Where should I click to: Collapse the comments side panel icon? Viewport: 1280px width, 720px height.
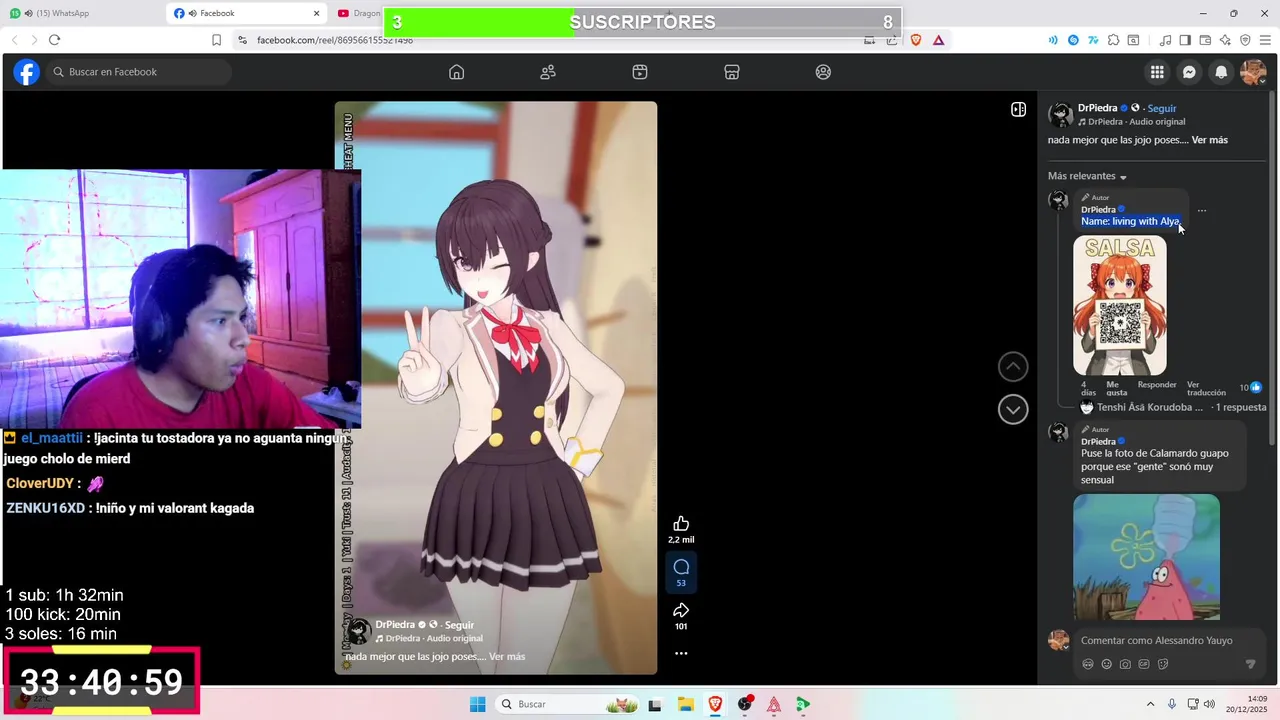1018,109
